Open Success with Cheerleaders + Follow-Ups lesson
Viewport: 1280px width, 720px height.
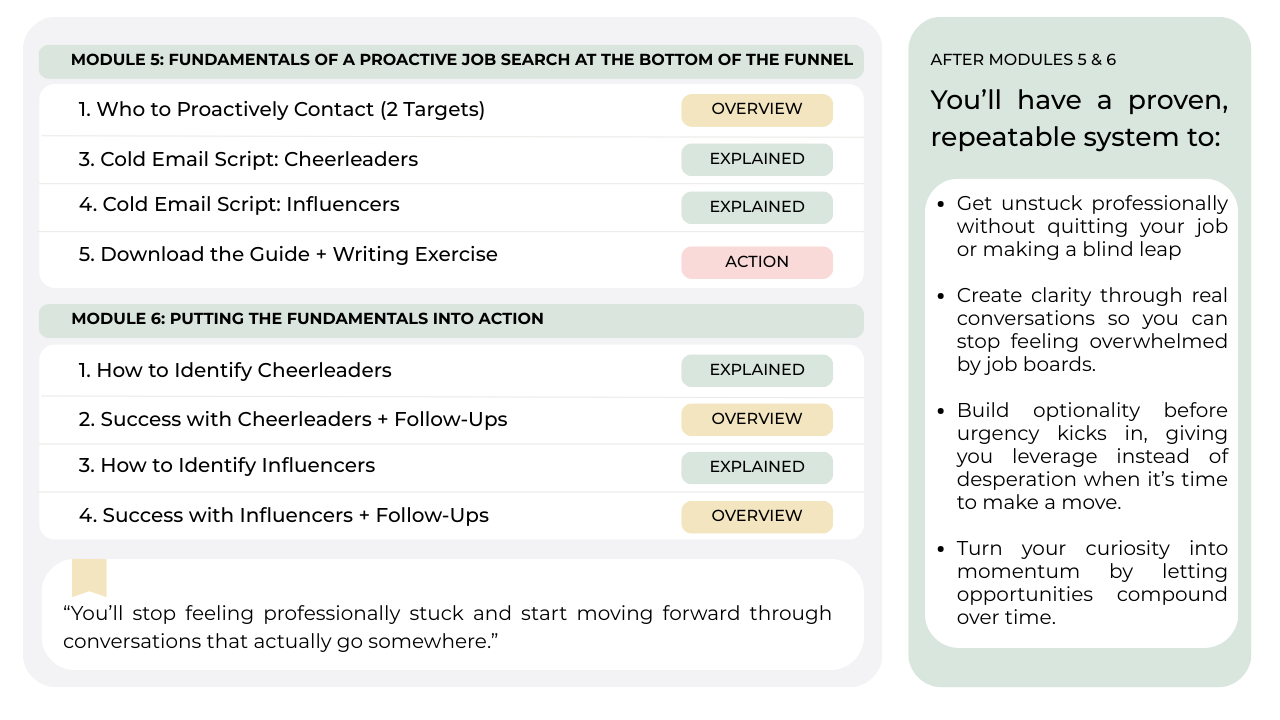293,420
